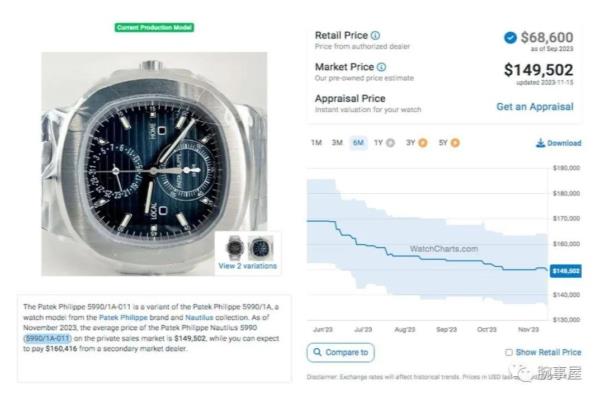
Task: Click the orange premium badge beside 3Y
Action: [422, 143]
